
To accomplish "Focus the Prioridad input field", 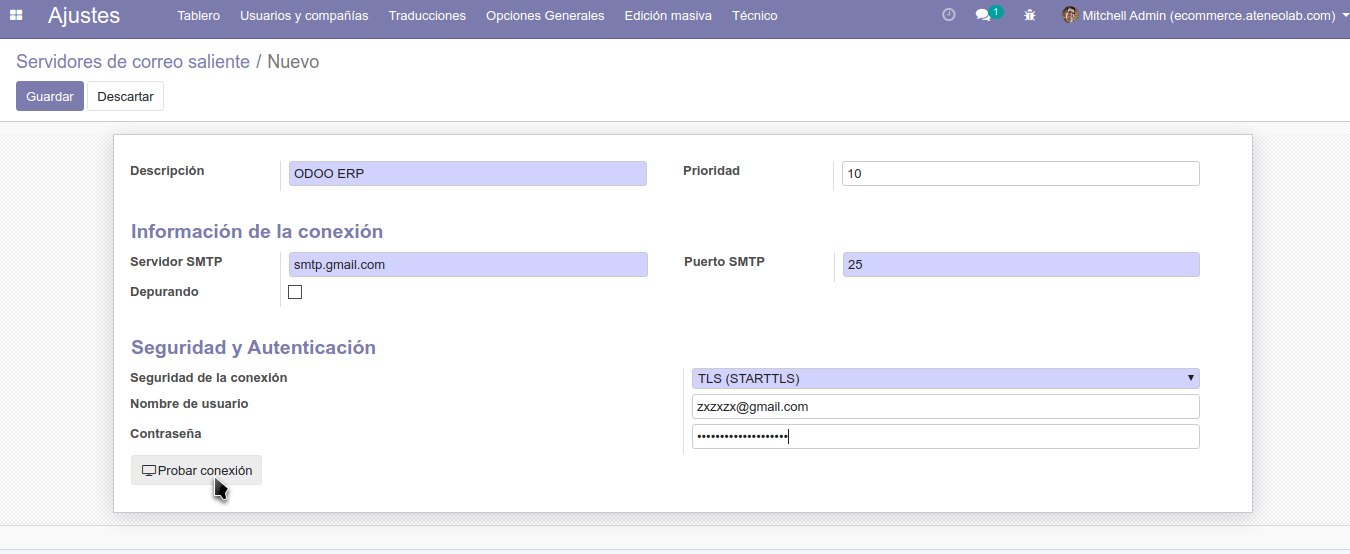I will point(1020,174).
